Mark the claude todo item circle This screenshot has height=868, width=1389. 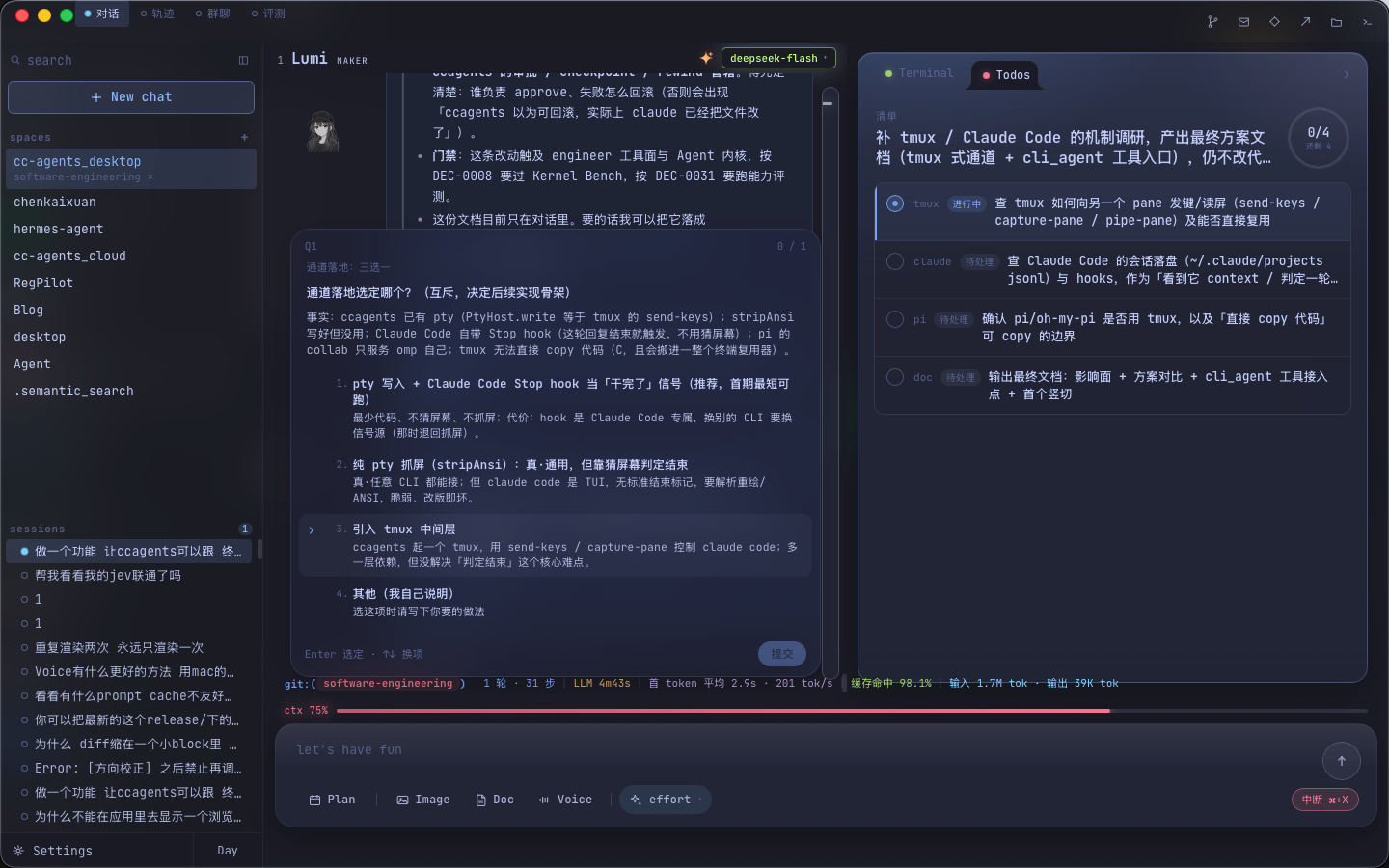click(895, 261)
